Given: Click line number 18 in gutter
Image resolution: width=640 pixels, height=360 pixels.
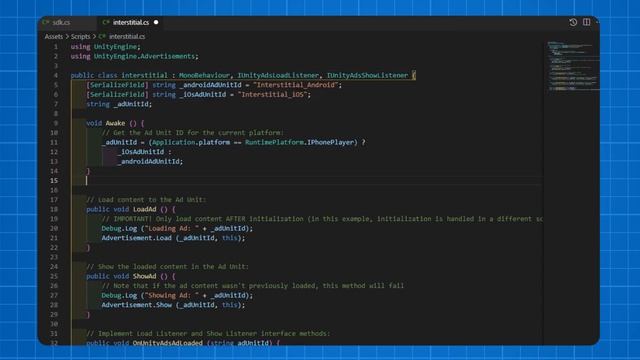Looking at the screenshot, I should point(54,209).
